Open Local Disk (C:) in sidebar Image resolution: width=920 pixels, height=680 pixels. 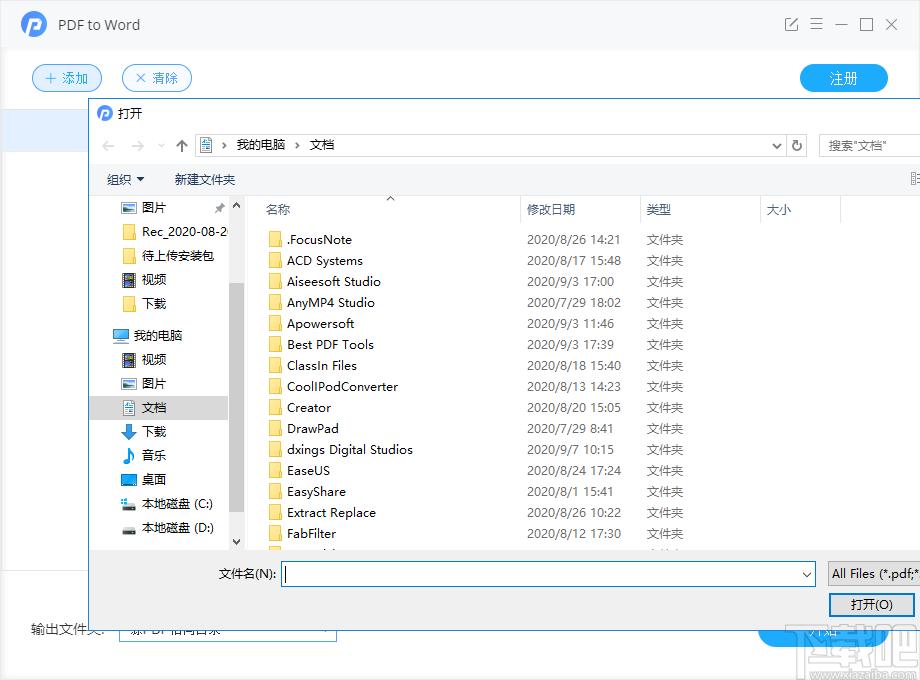(176, 504)
